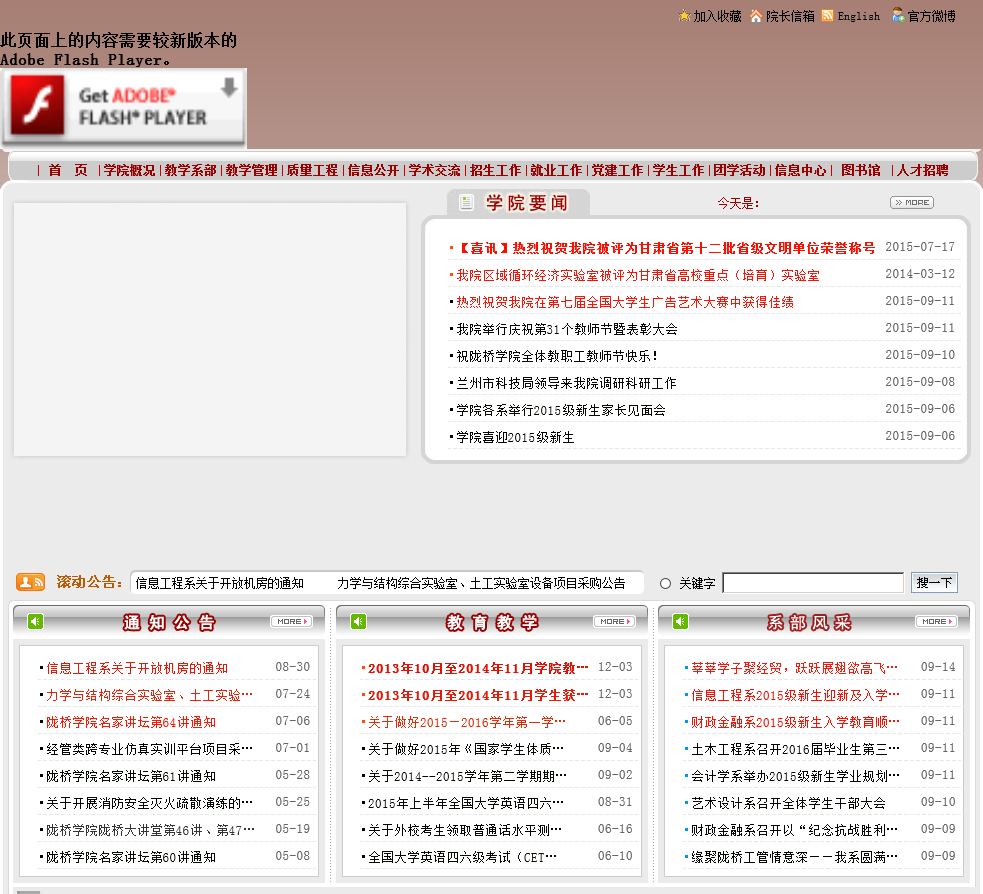
Task: Open 土木工程系召开2016届毕业生 news
Action: [x=796, y=749]
